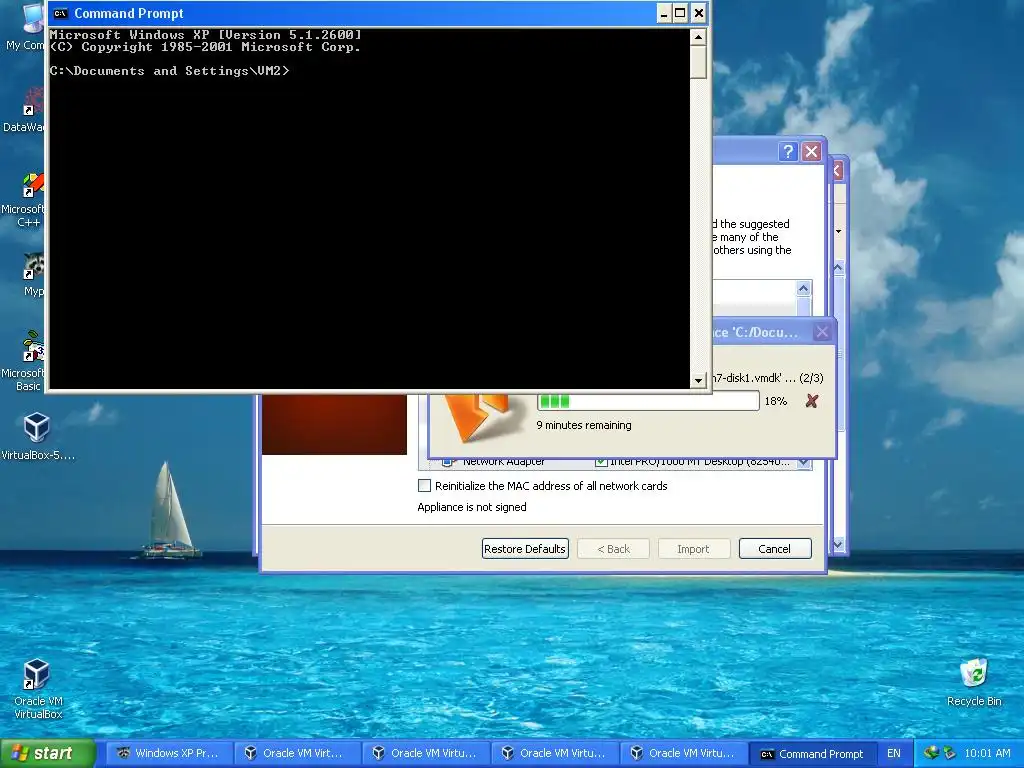The width and height of the screenshot is (1024, 768).
Task: Click Cancel in the import appliance dialog
Action: click(x=775, y=549)
